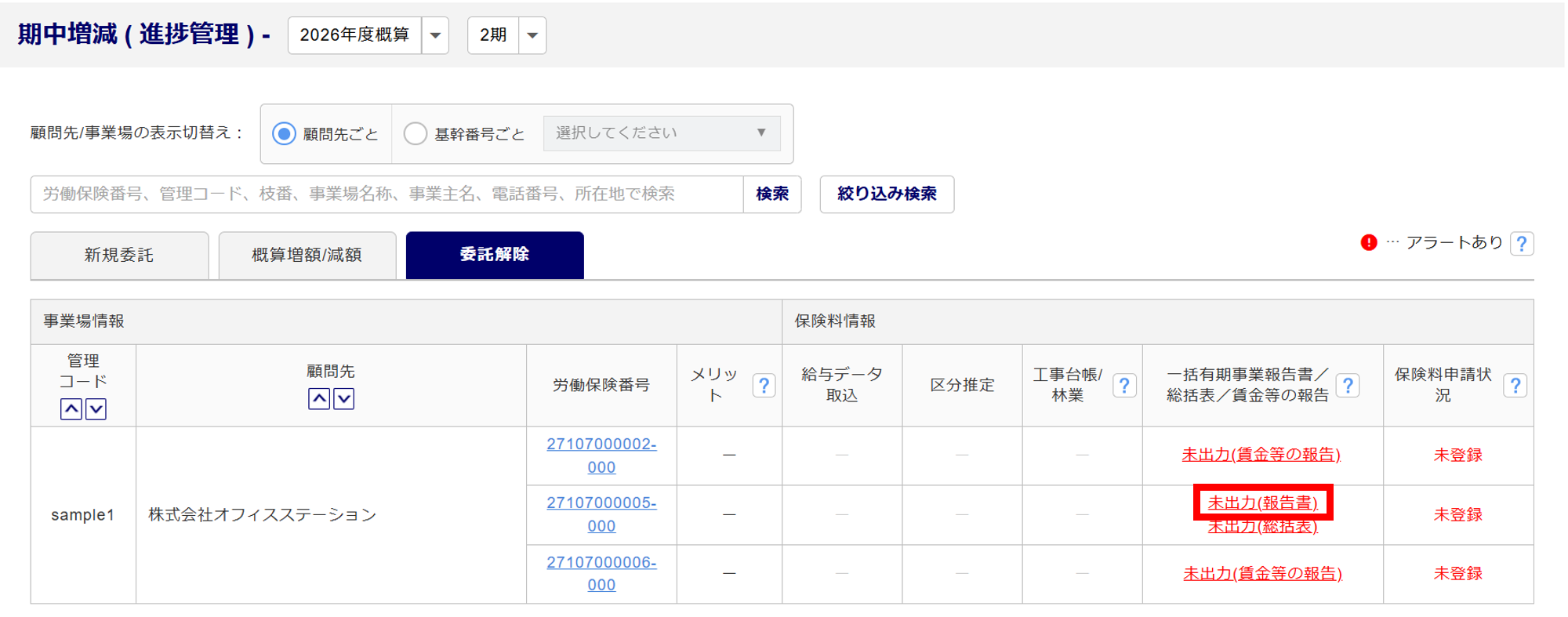This screenshot has width=1568, height=617.
Task: Open help icon beside 一括有期事業報告書 column
Action: (1348, 386)
